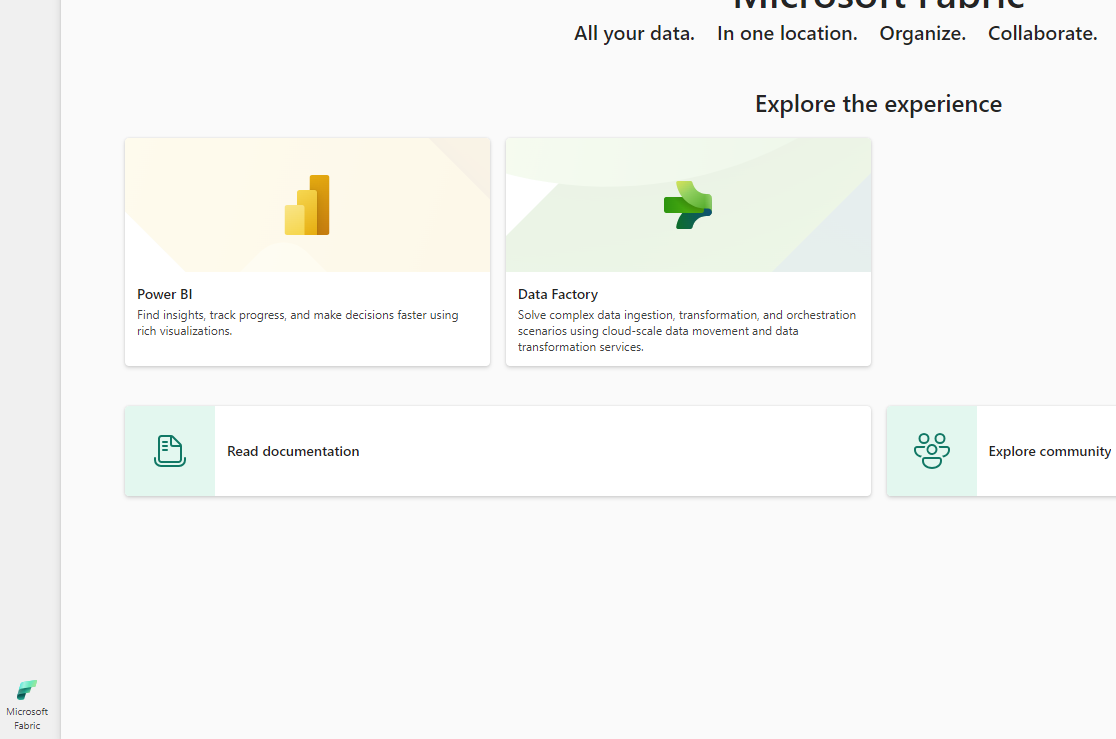
Task: Click the 'In one location.' tagline
Action: [x=787, y=33]
